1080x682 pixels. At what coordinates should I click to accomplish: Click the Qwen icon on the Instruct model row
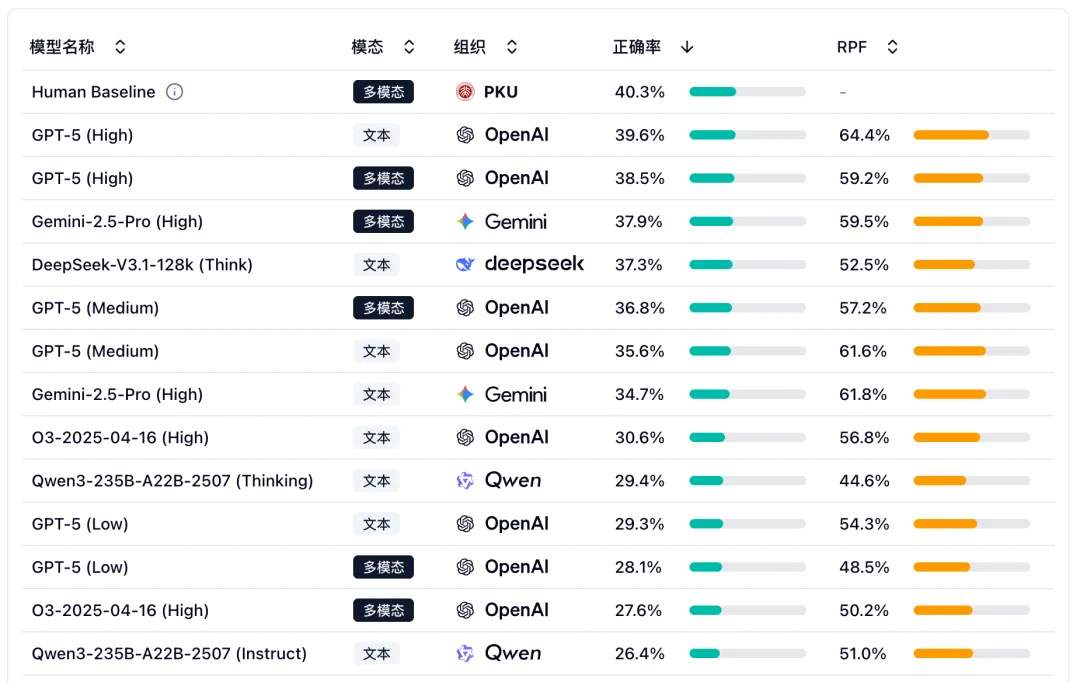point(464,653)
